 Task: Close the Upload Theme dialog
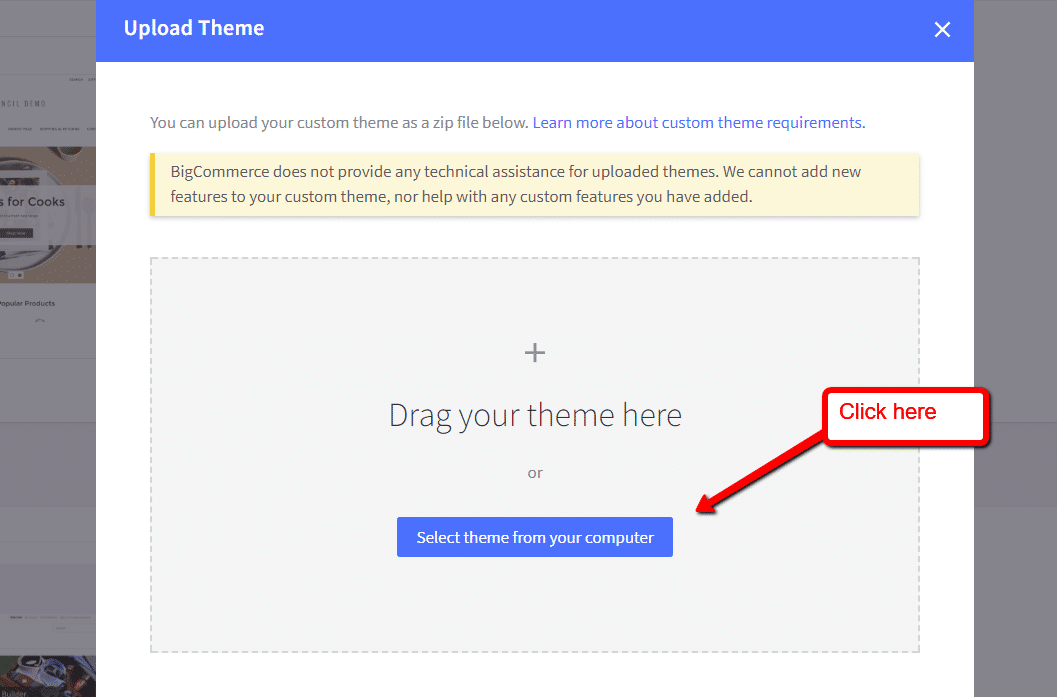click(x=941, y=29)
